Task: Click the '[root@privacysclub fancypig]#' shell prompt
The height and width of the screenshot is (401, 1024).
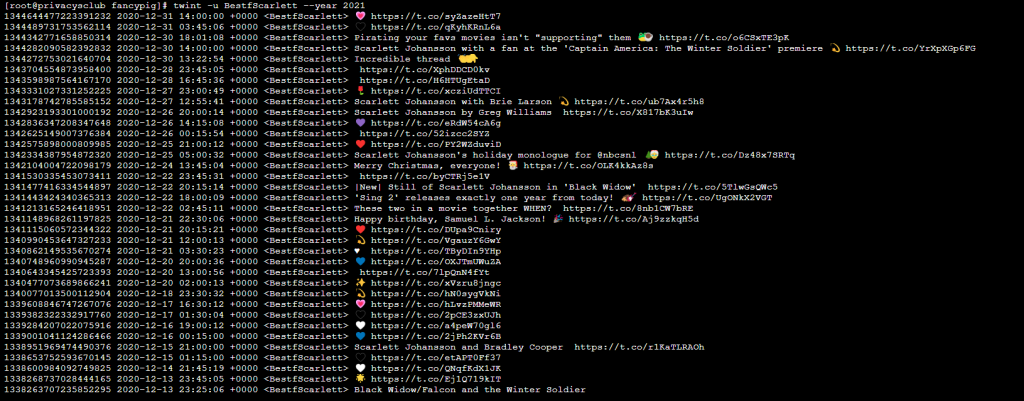Action: [x=86, y=5]
